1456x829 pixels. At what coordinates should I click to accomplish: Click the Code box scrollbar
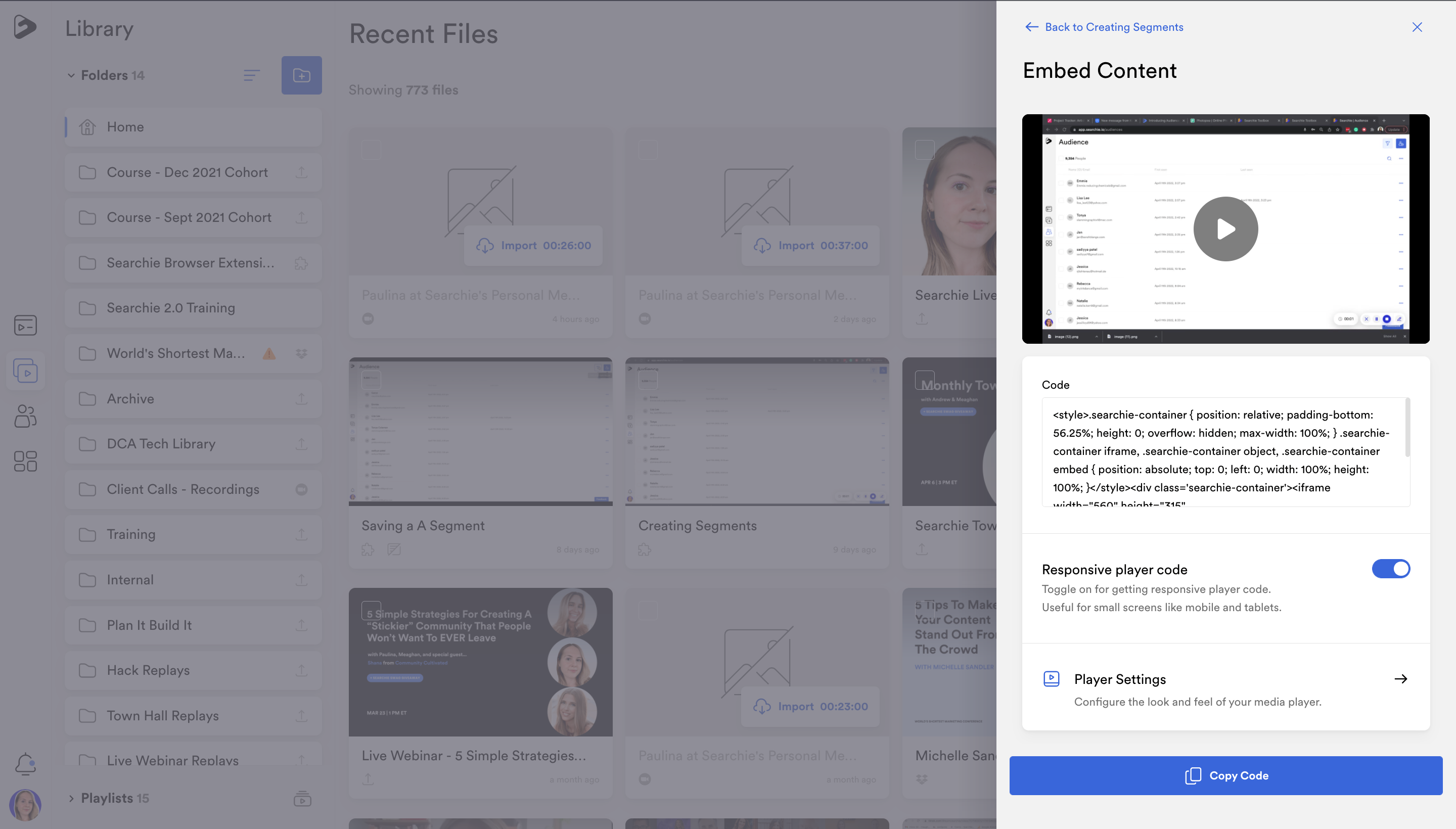coord(1407,428)
